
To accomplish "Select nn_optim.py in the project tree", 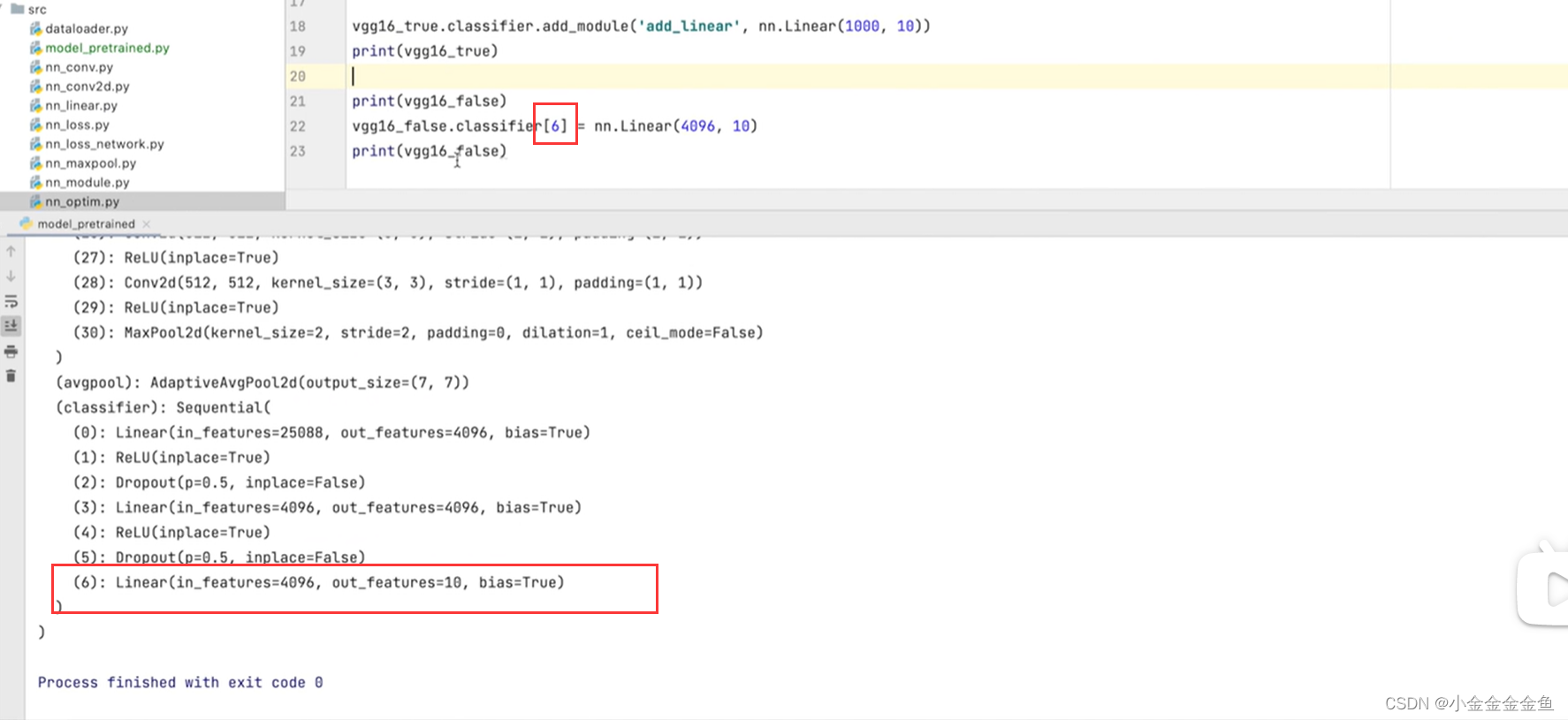I will coord(82,202).
